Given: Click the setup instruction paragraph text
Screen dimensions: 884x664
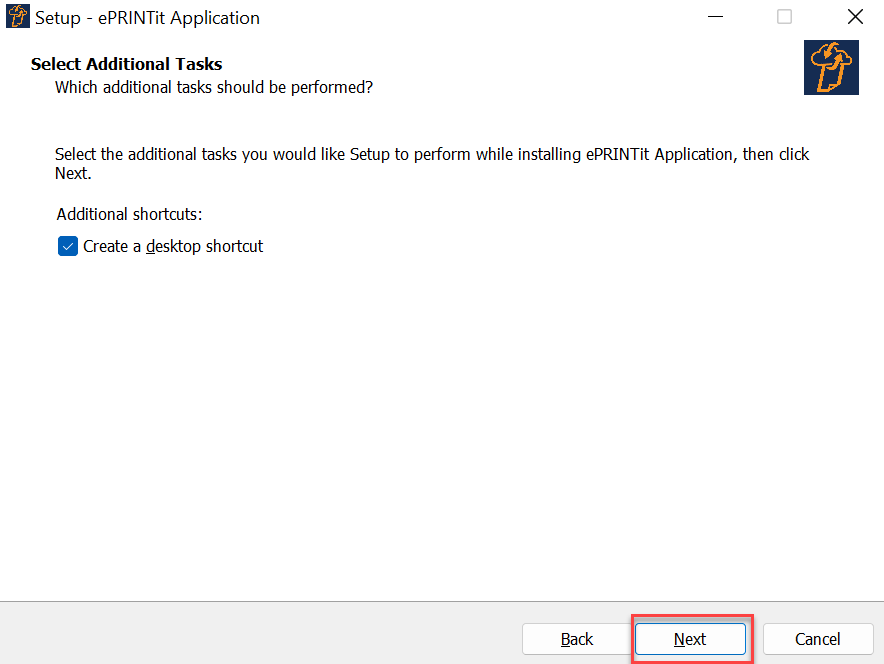Looking at the screenshot, I should tap(432, 163).
